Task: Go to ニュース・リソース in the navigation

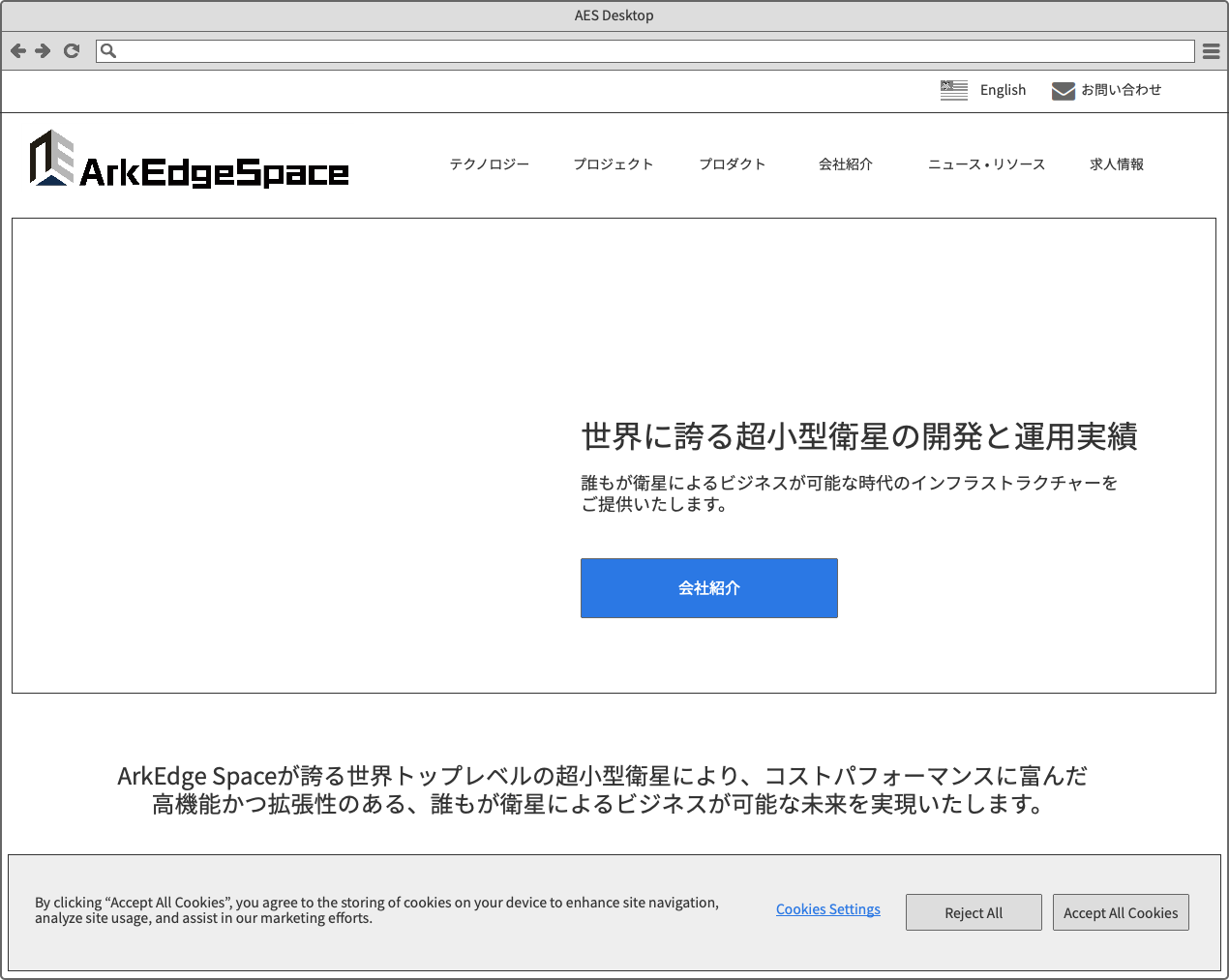Action: click(985, 164)
